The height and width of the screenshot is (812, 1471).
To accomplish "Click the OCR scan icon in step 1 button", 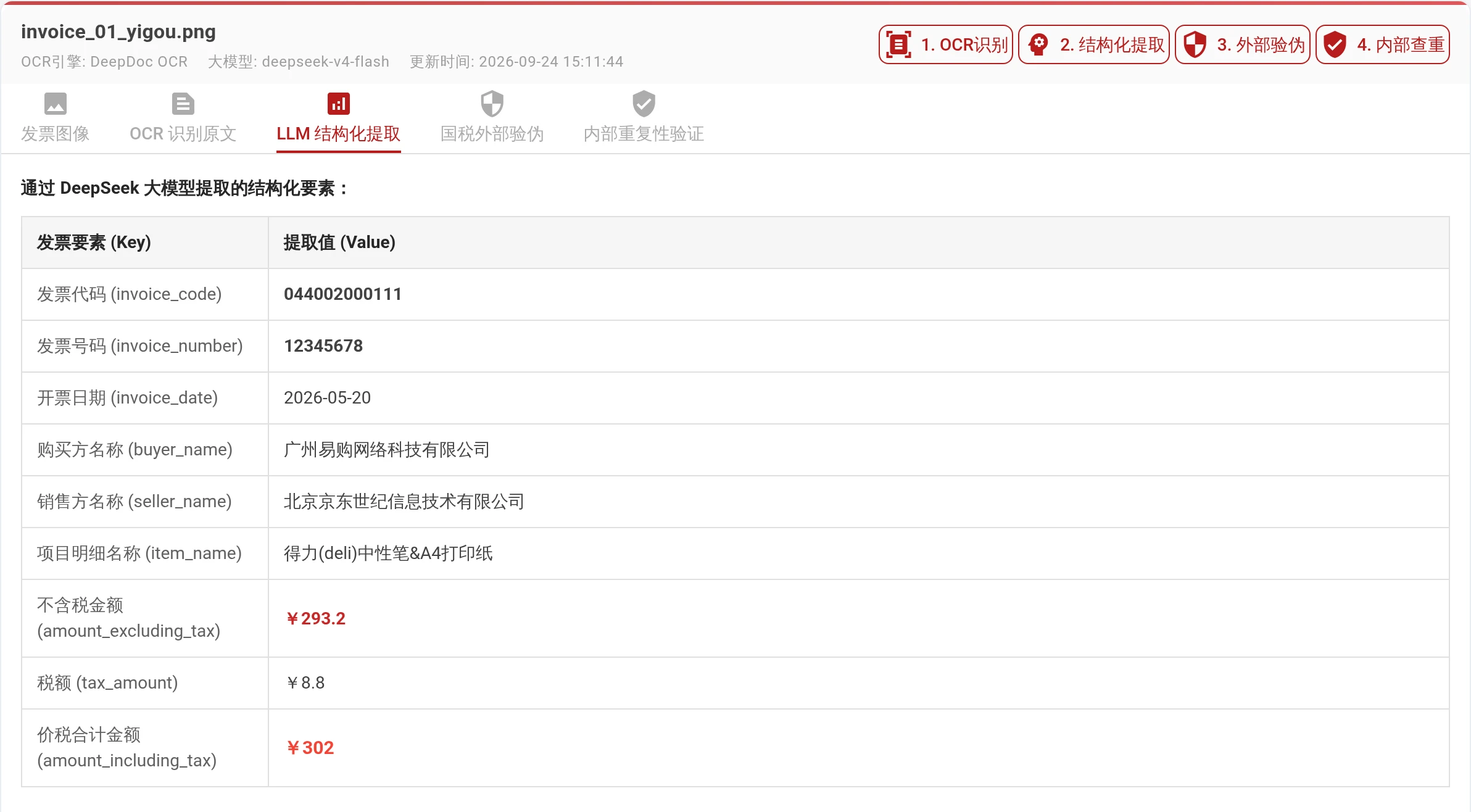I will coord(898,44).
